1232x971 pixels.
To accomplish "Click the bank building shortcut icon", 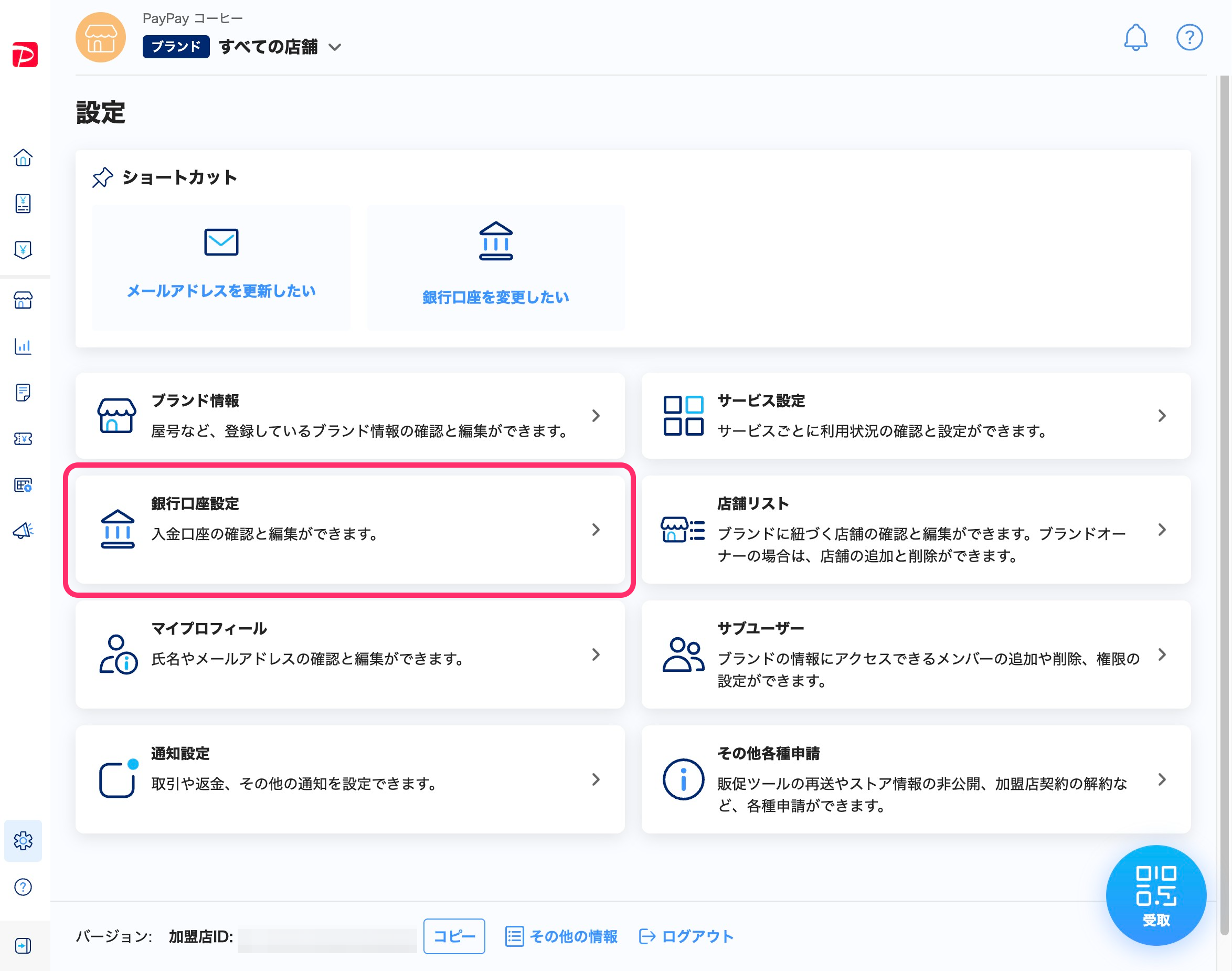I will (495, 241).
